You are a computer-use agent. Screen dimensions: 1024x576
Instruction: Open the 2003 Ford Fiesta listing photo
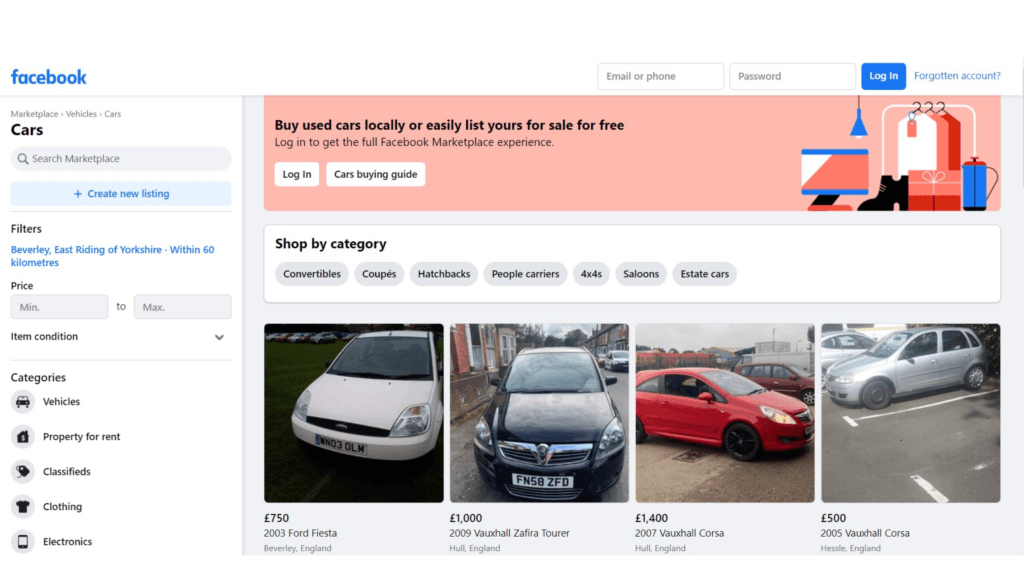point(353,413)
